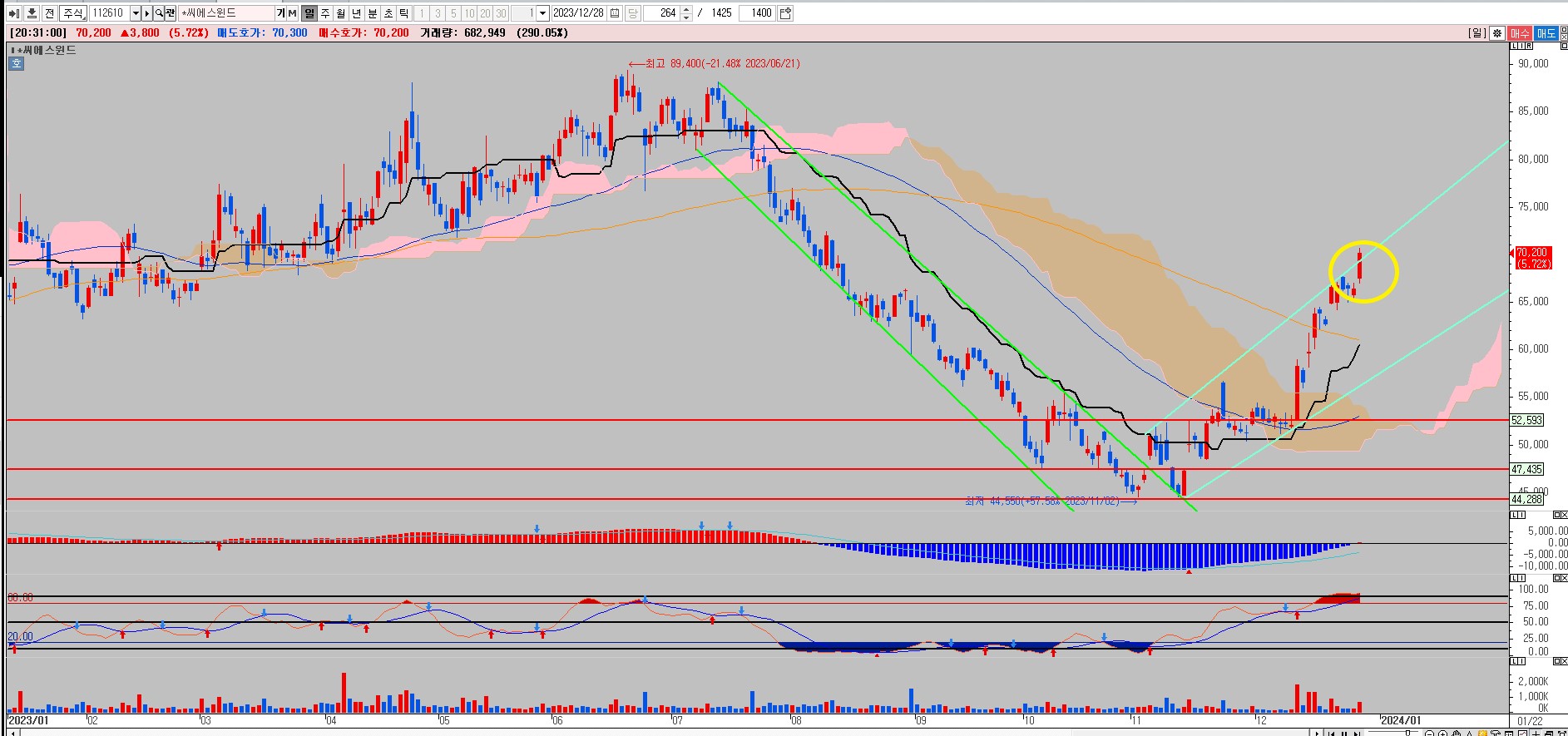Select the daily '일' chart period
Screen dimensions: 1568x736
pyautogui.click(x=309, y=13)
